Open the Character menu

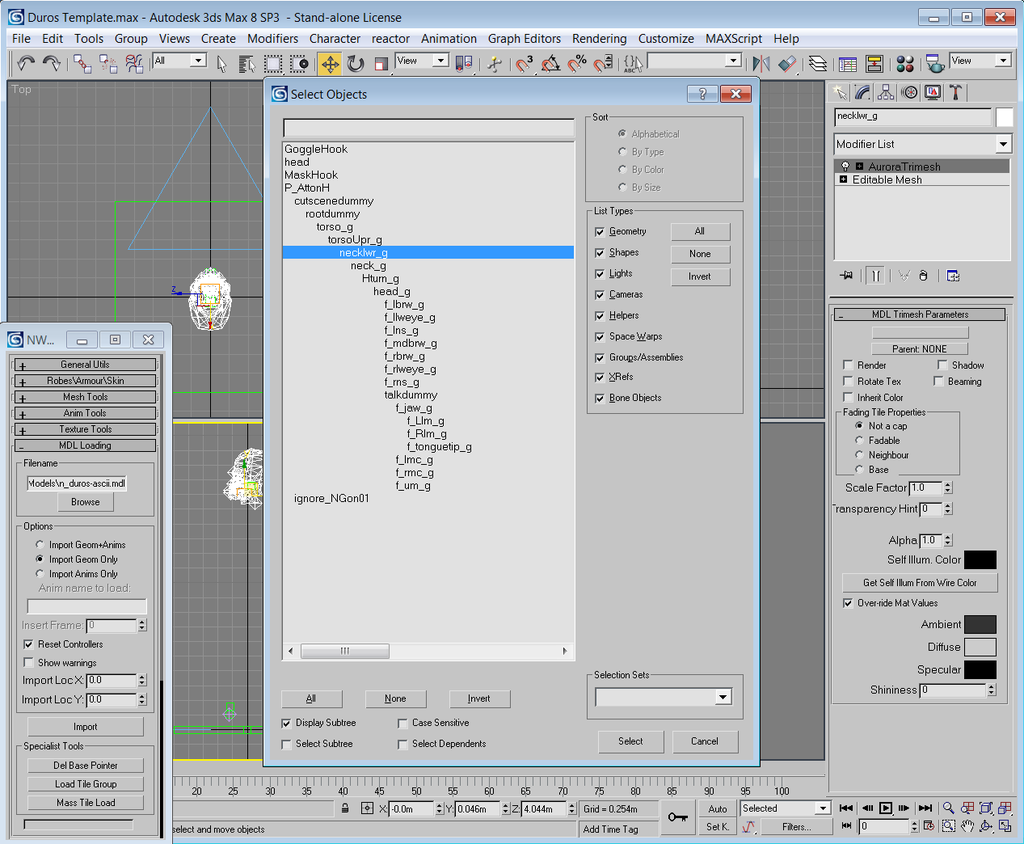[334, 39]
